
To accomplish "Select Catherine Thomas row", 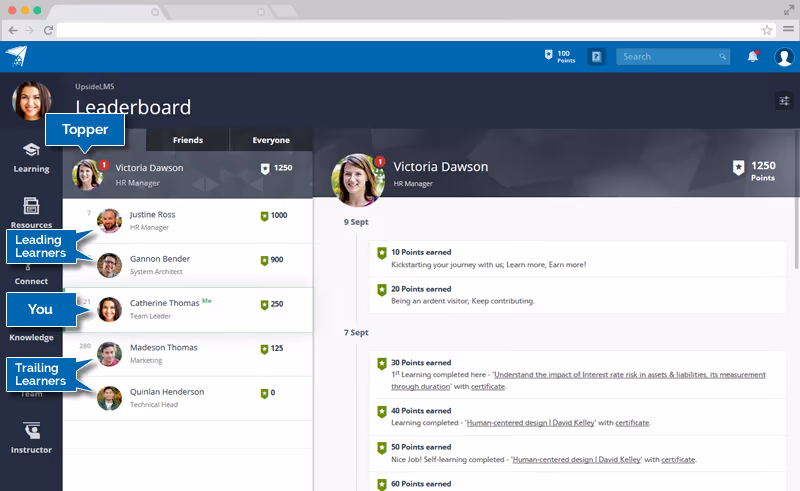I will (x=187, y=309).
